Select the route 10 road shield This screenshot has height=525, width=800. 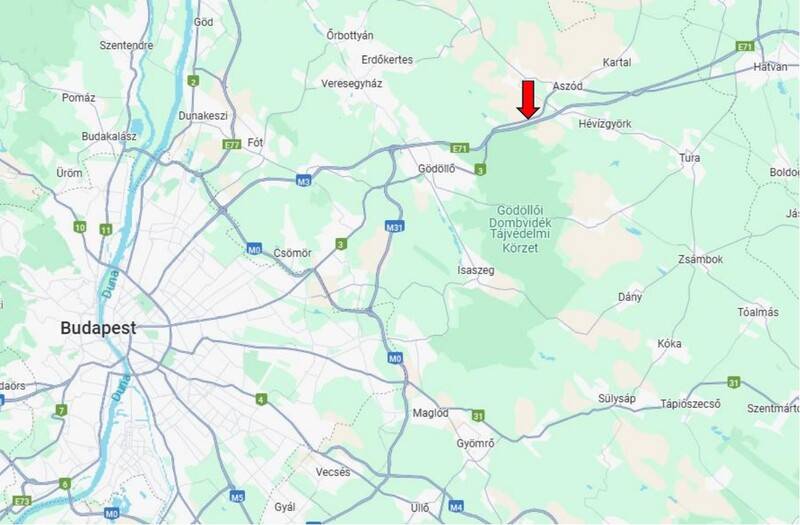coord(80,227)
